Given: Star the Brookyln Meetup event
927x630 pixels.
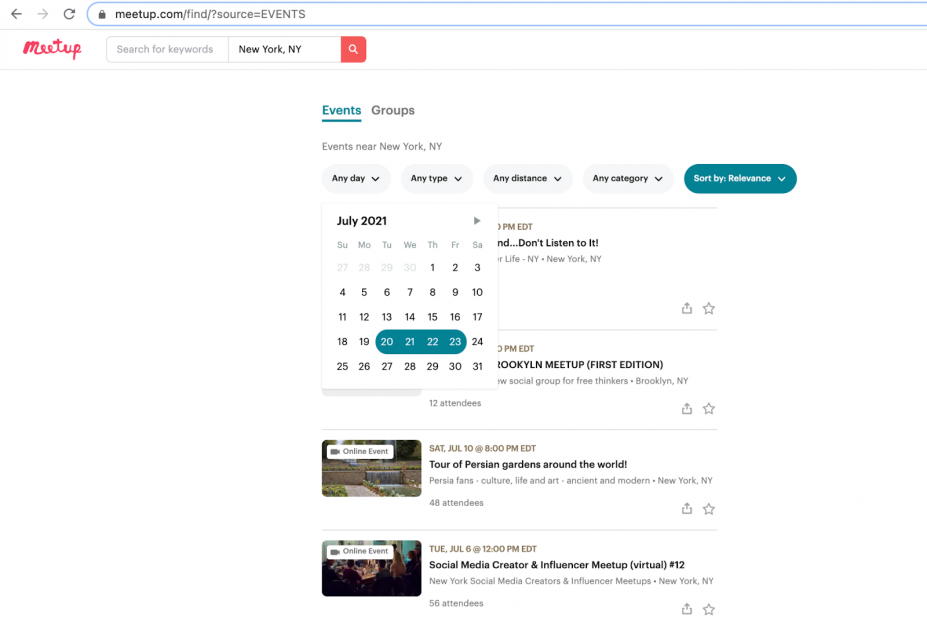Looking at the screenshot, I should (709, 408).
